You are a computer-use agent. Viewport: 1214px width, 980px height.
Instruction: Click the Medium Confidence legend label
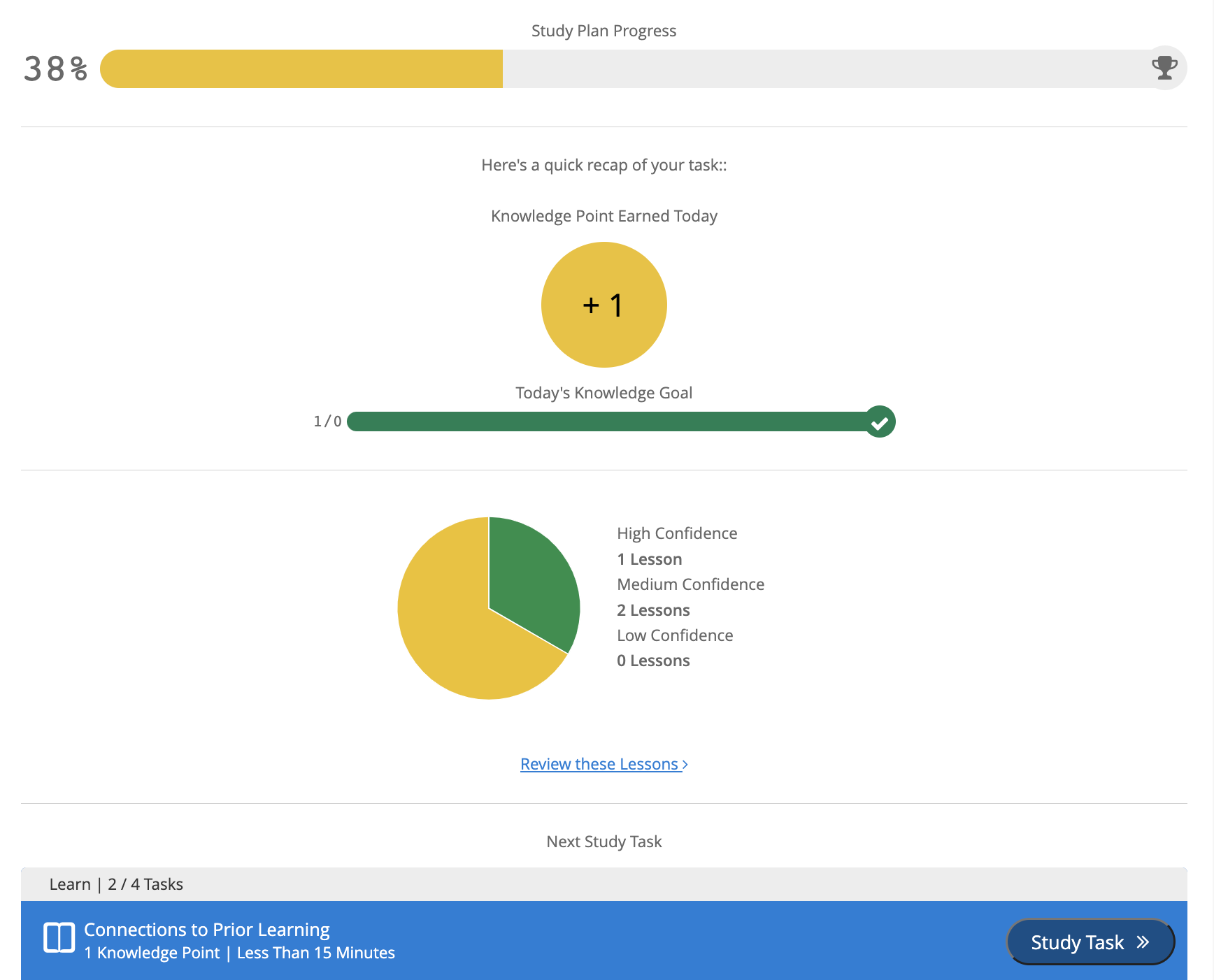pyautogui.click(x=690, y=584)
